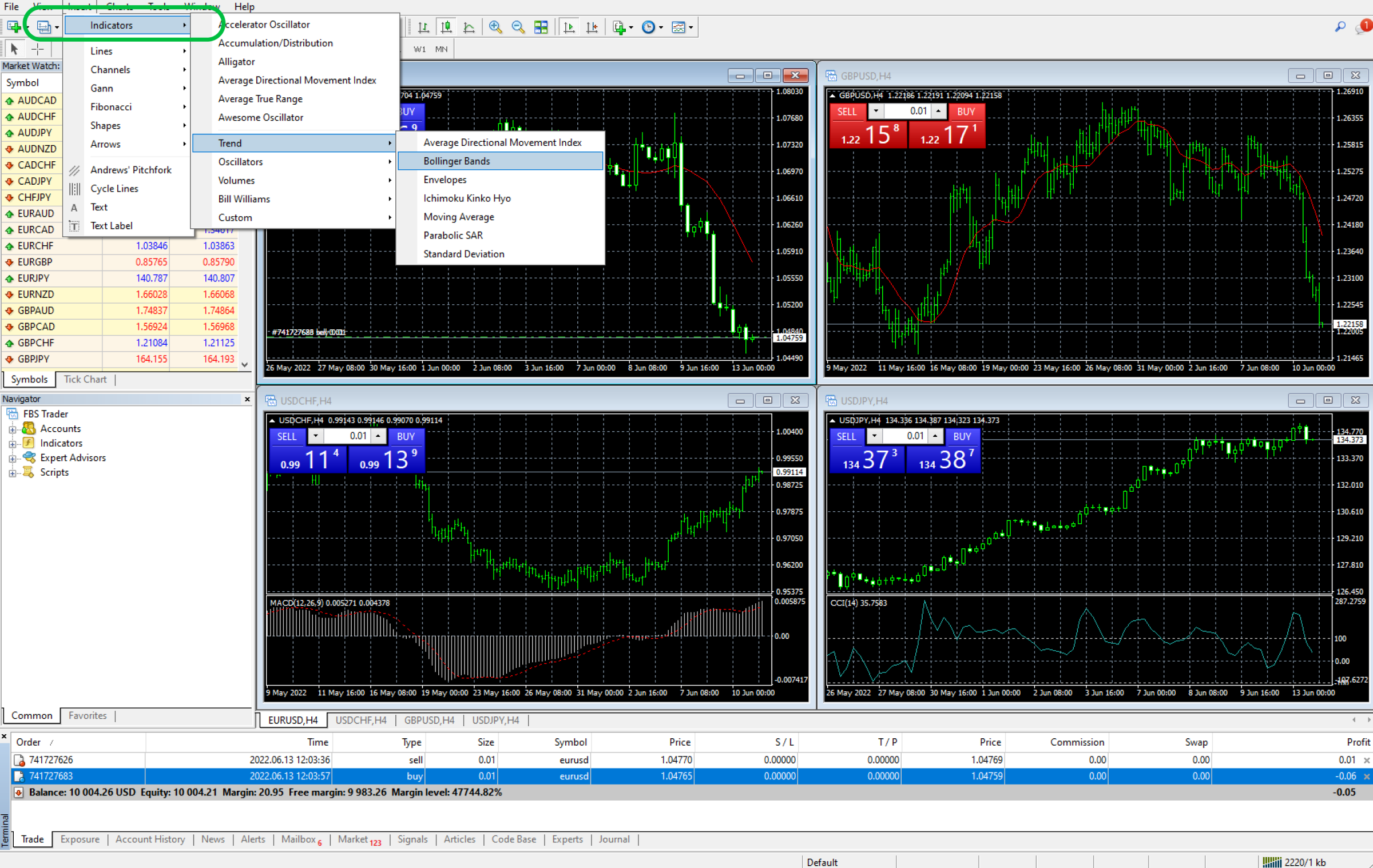The height and width of the screenshot is (868, 1373).
Task: Switch chart to Bar Chart icon
Action: 423,27
